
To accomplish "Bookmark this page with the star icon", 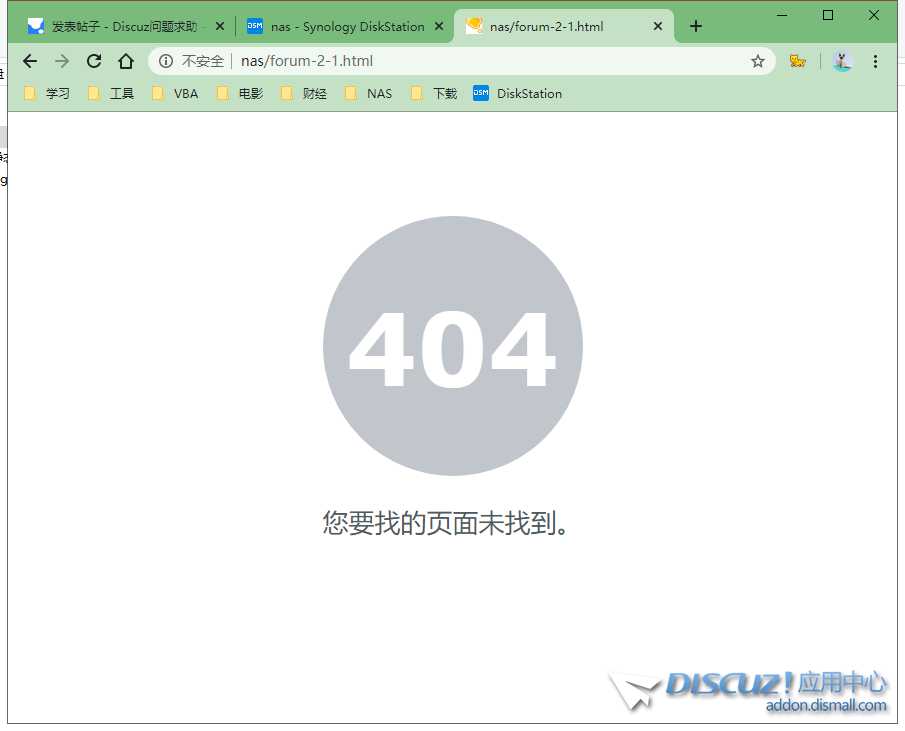I will click(x=758, y=61).
